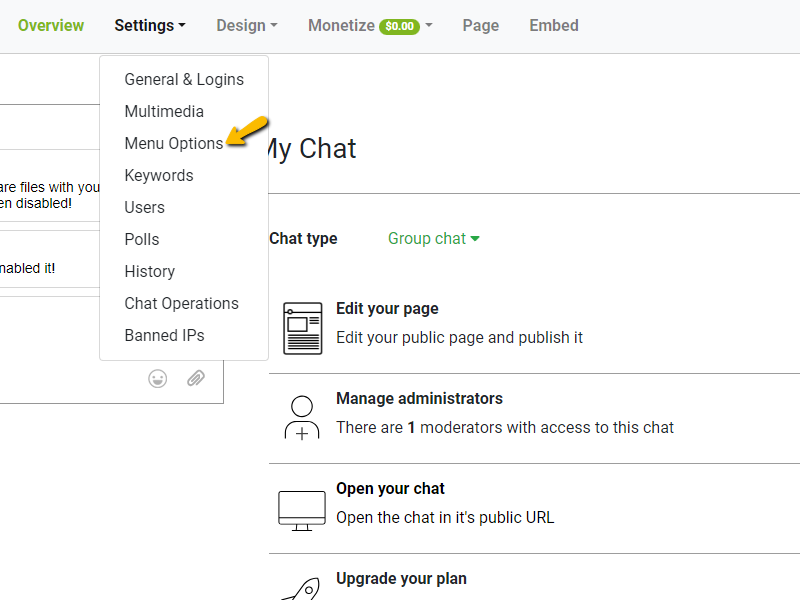Expand the Design dropdown menu
800x600 pixels.
(246, 25)
